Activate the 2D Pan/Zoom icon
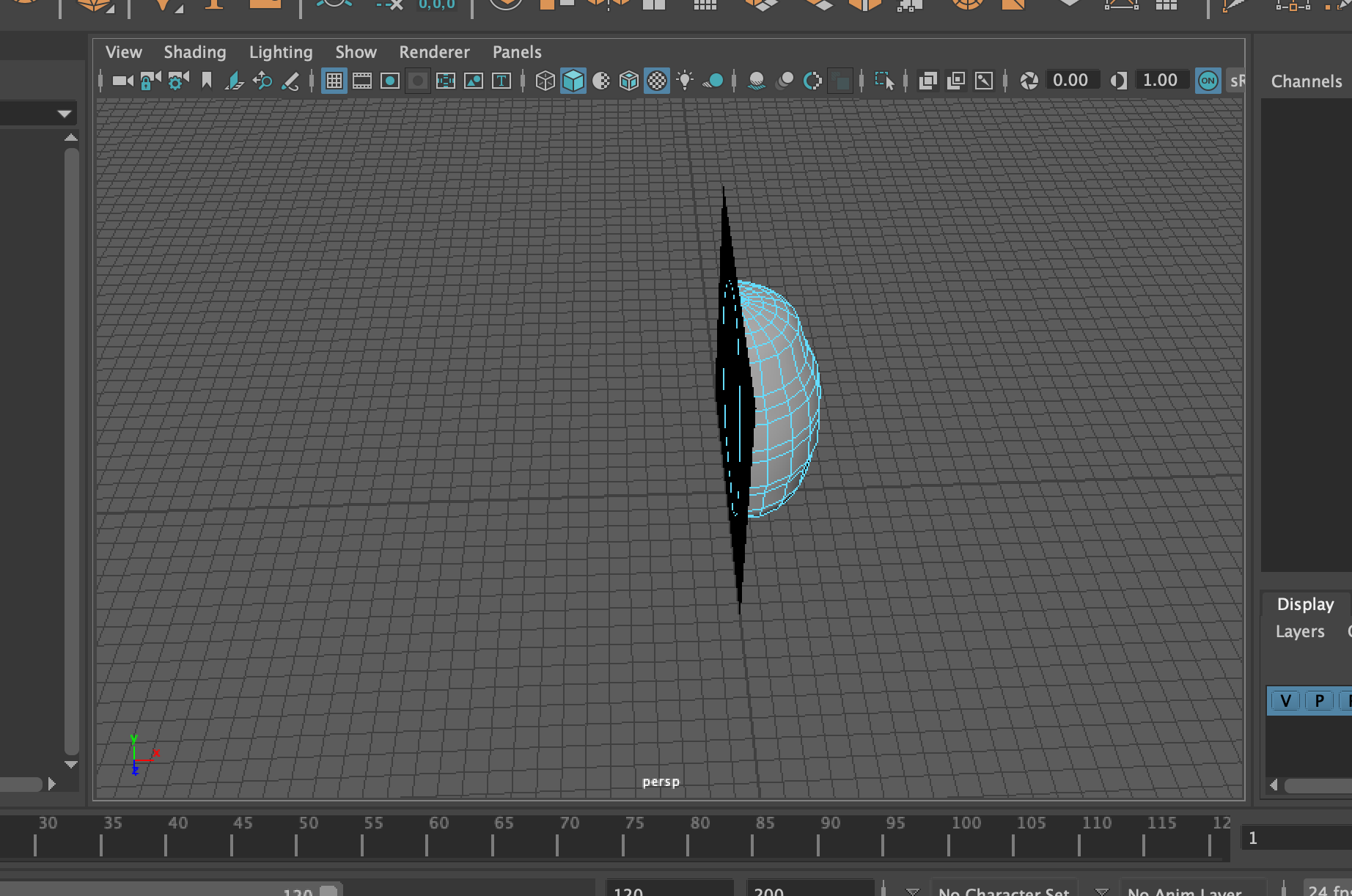This screenshot has height=896, width=1352. (262, 81)
